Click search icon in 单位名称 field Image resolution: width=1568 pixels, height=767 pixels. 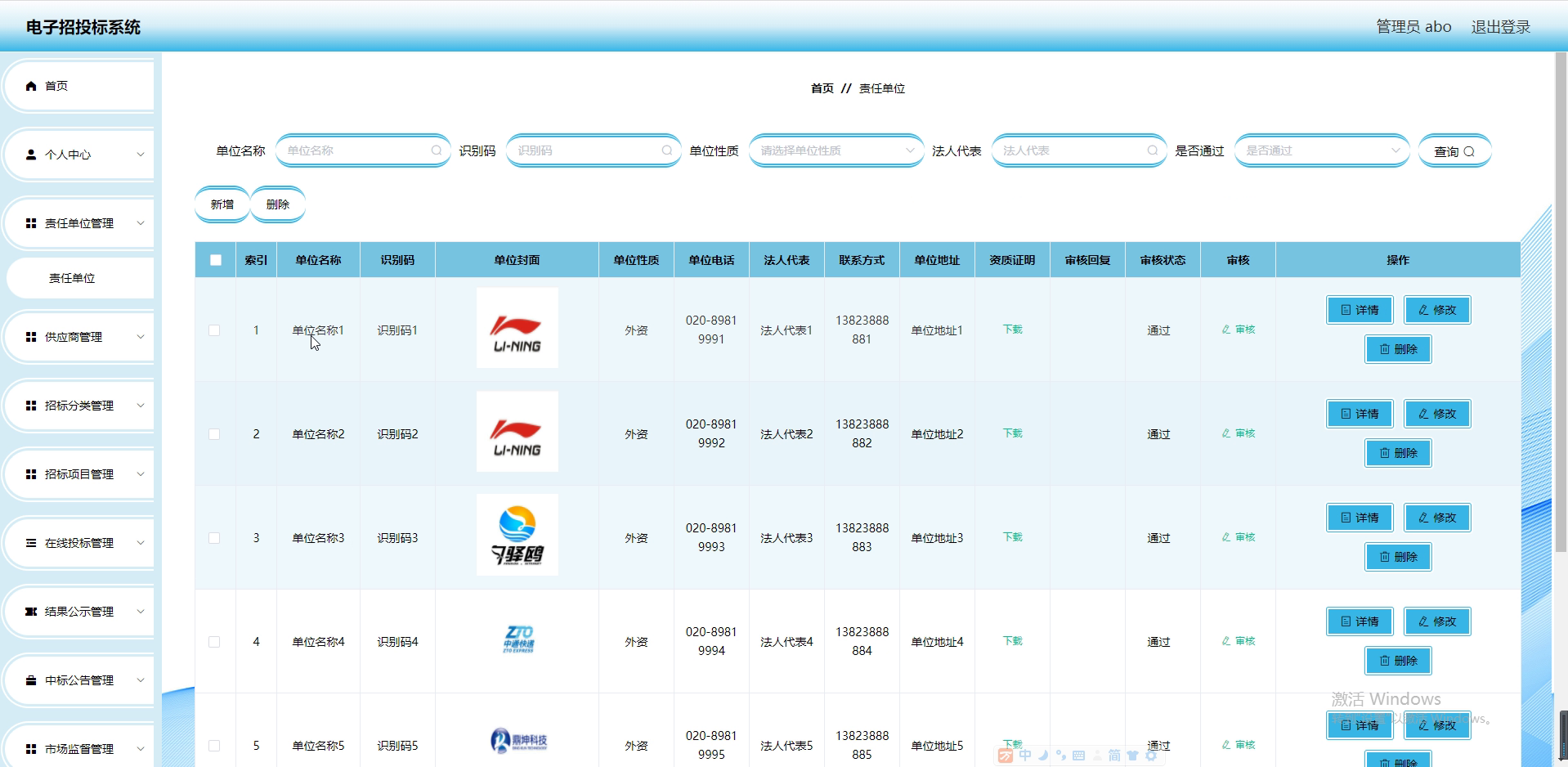point(437,150)
